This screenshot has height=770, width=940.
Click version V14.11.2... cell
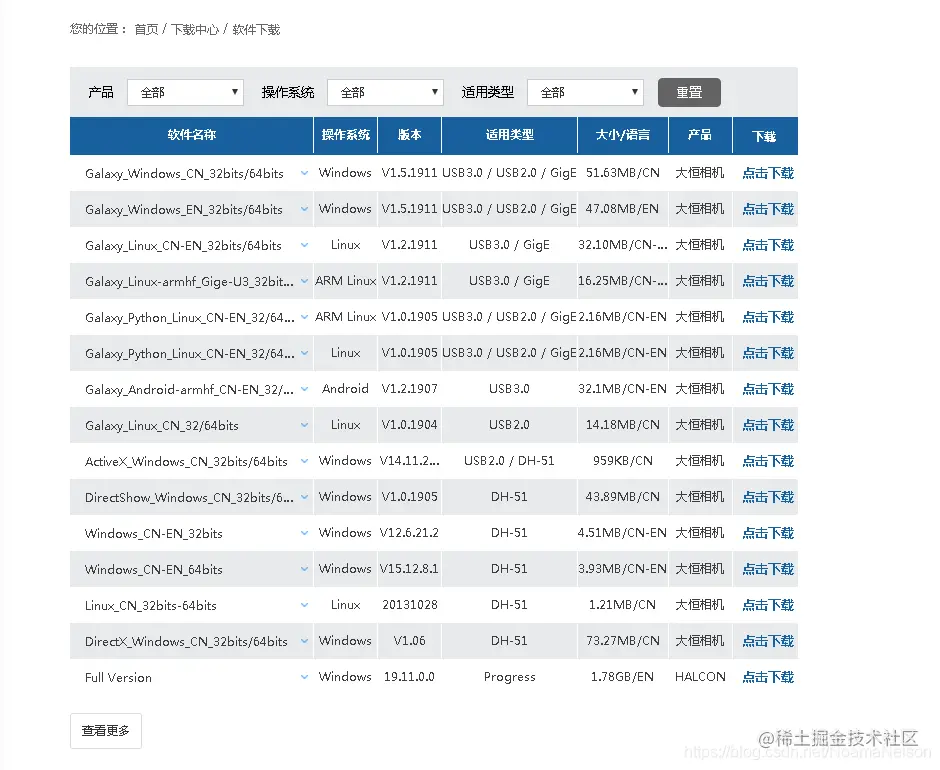409,461
